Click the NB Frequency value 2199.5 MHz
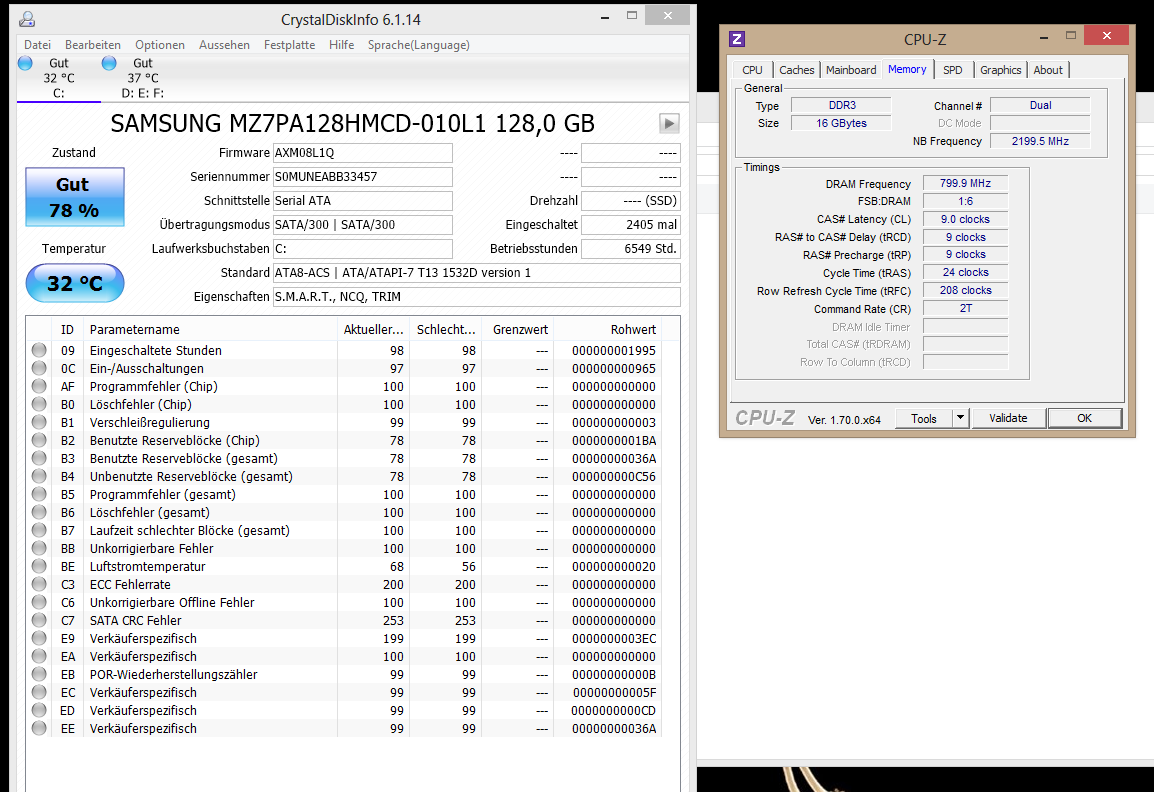The width and height of the screenshot is (1154, 792). [1040, 141]
